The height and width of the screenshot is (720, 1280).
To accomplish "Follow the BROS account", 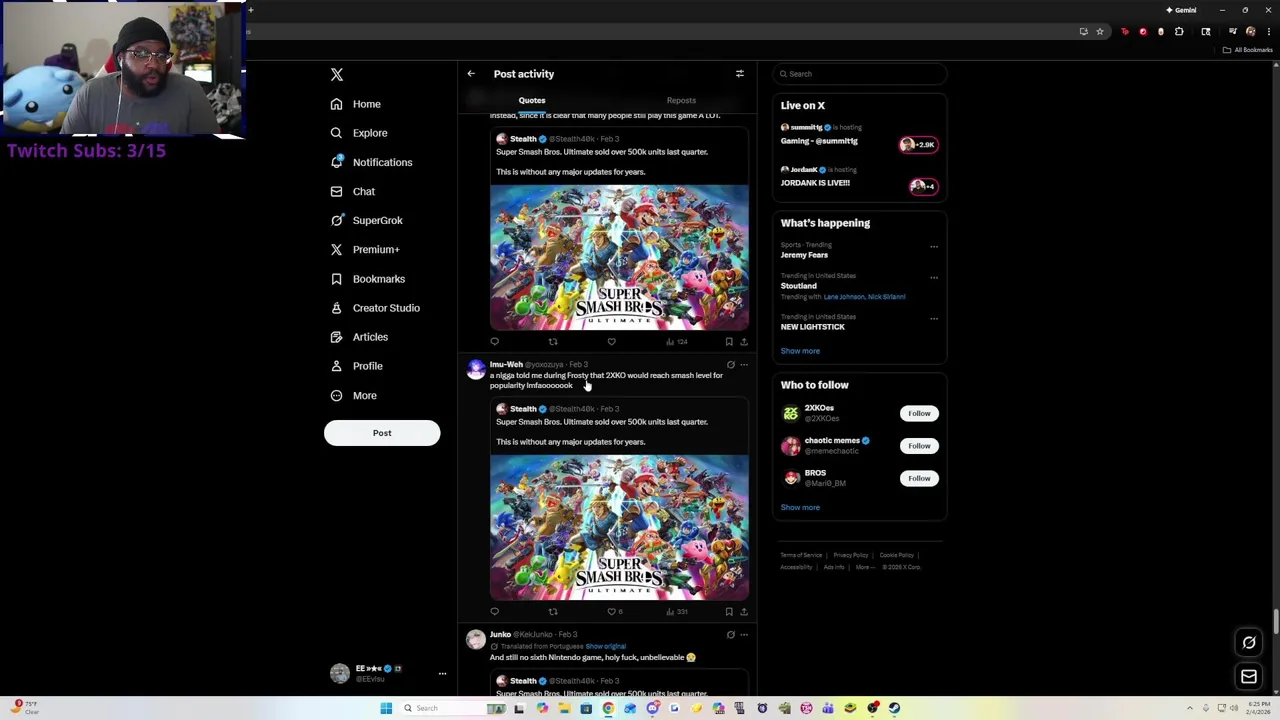I will 919,479.
